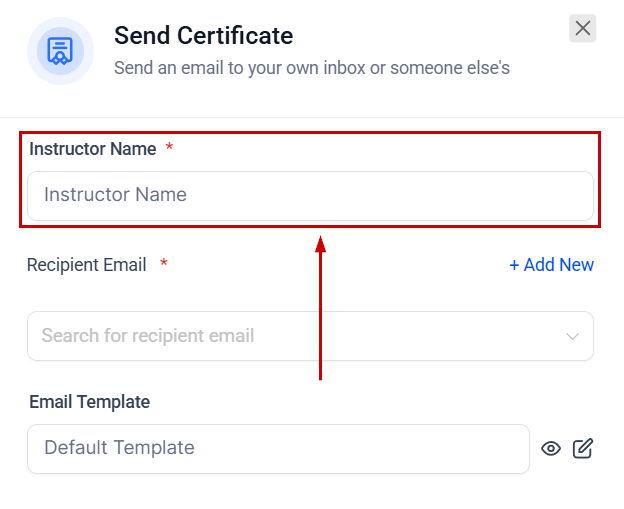Click the edit email template pencil icon

click(x=583, y=449)
